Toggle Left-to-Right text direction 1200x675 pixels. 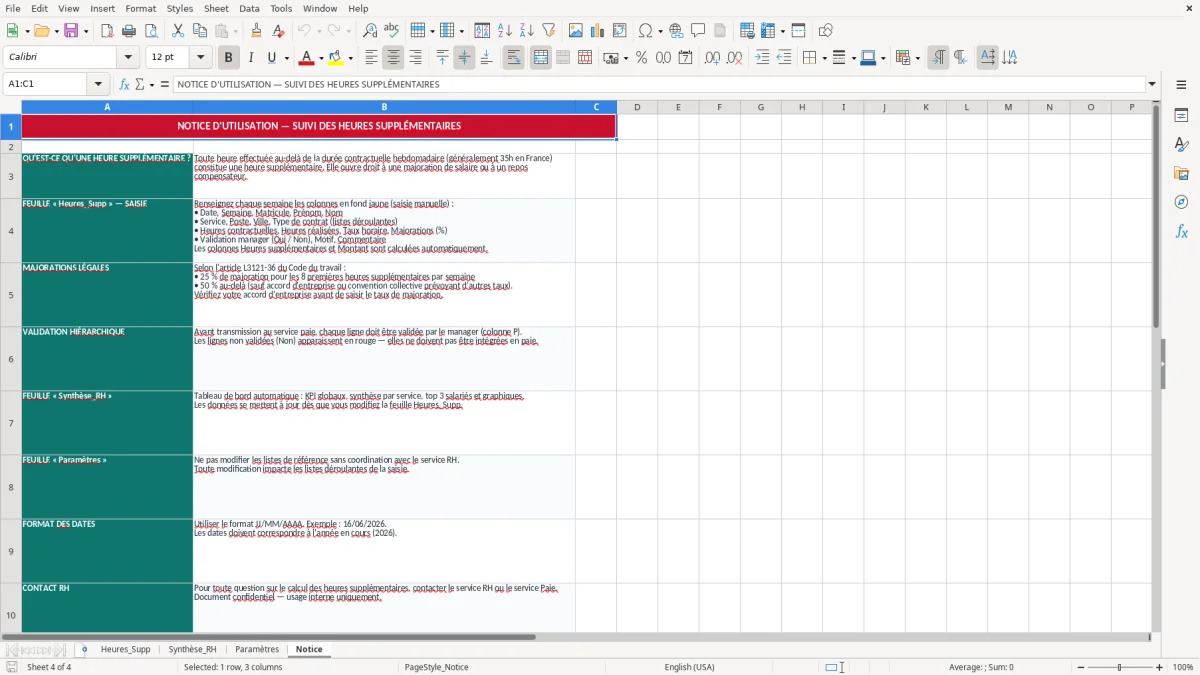[938, 58]
